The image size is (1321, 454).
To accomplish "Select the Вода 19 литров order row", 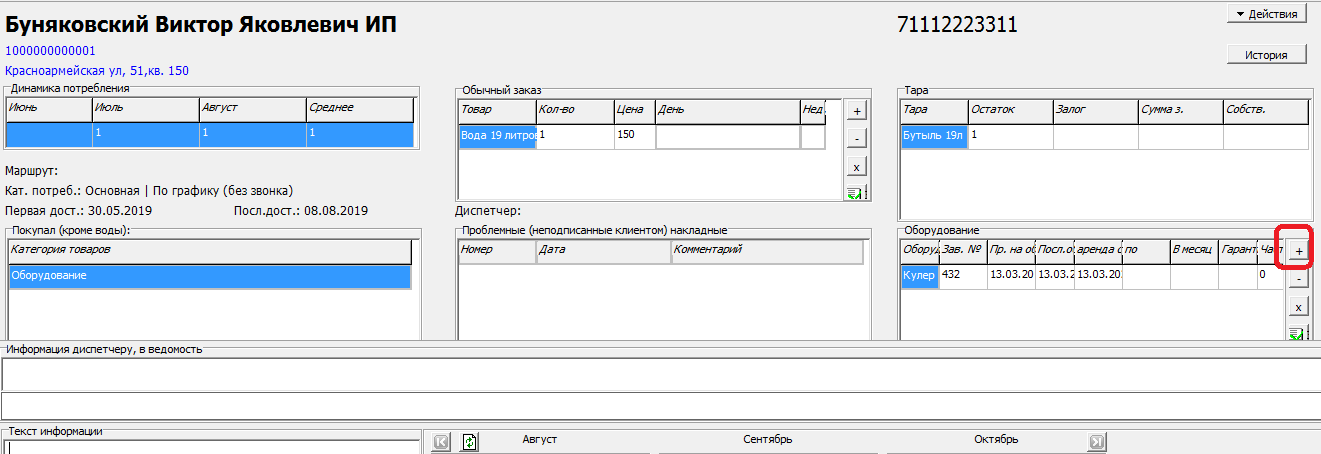I will pos(498,136).
